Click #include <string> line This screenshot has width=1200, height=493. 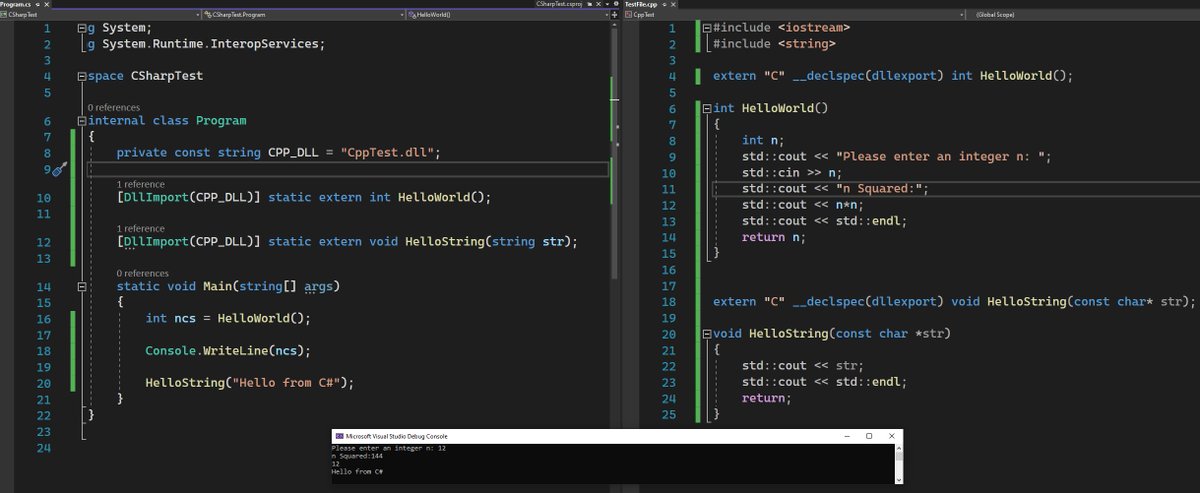pyautogui.click(x=775, y=44)
